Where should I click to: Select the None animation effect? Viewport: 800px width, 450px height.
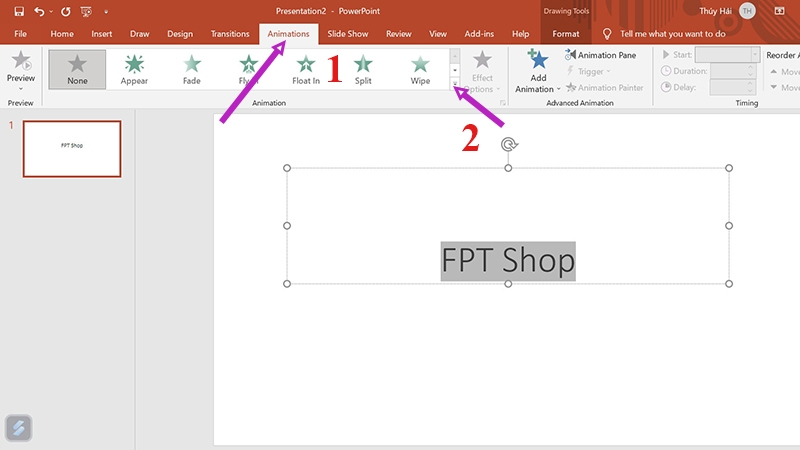pos(77,69)
